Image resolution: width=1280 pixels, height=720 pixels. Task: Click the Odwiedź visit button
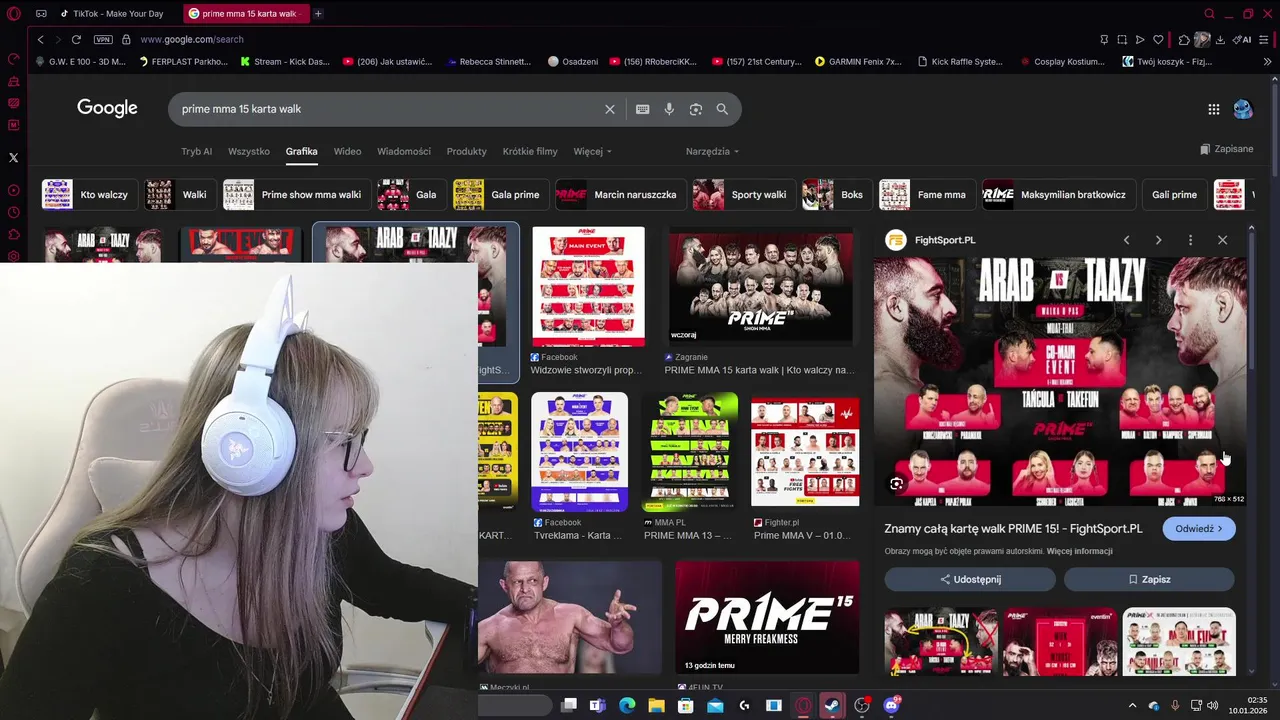1199,529
